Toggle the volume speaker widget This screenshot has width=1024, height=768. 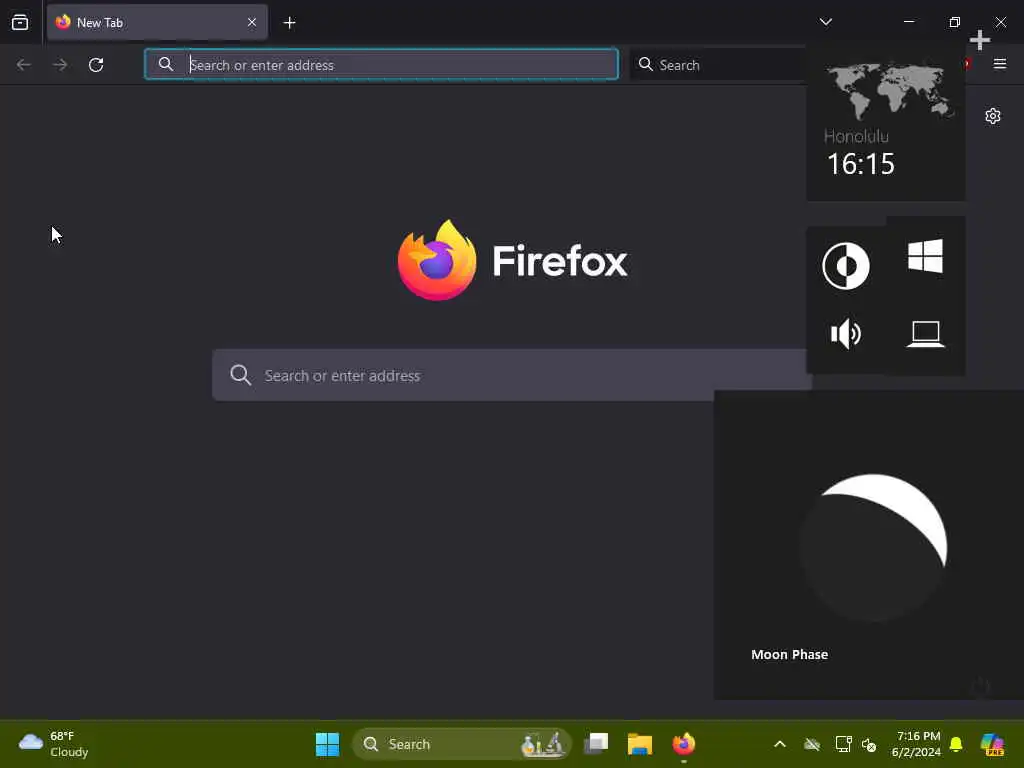click(846, 334)
